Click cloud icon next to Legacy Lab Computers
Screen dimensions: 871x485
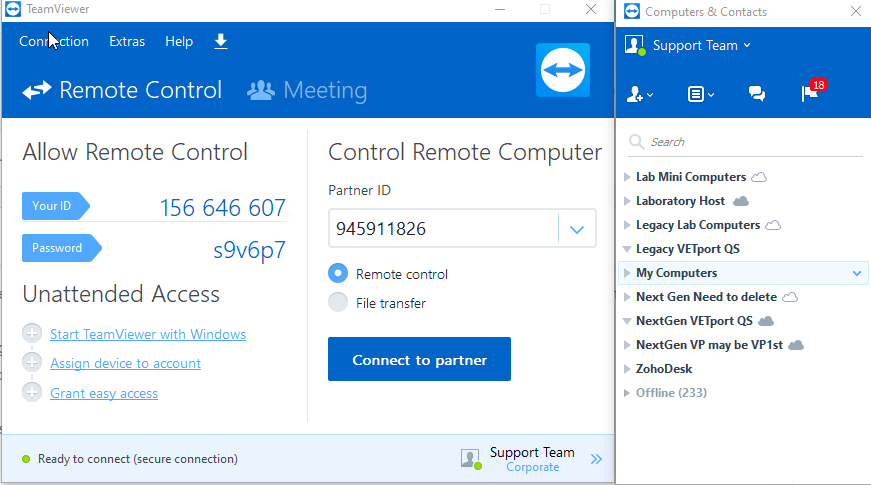[x=773, y=225]
